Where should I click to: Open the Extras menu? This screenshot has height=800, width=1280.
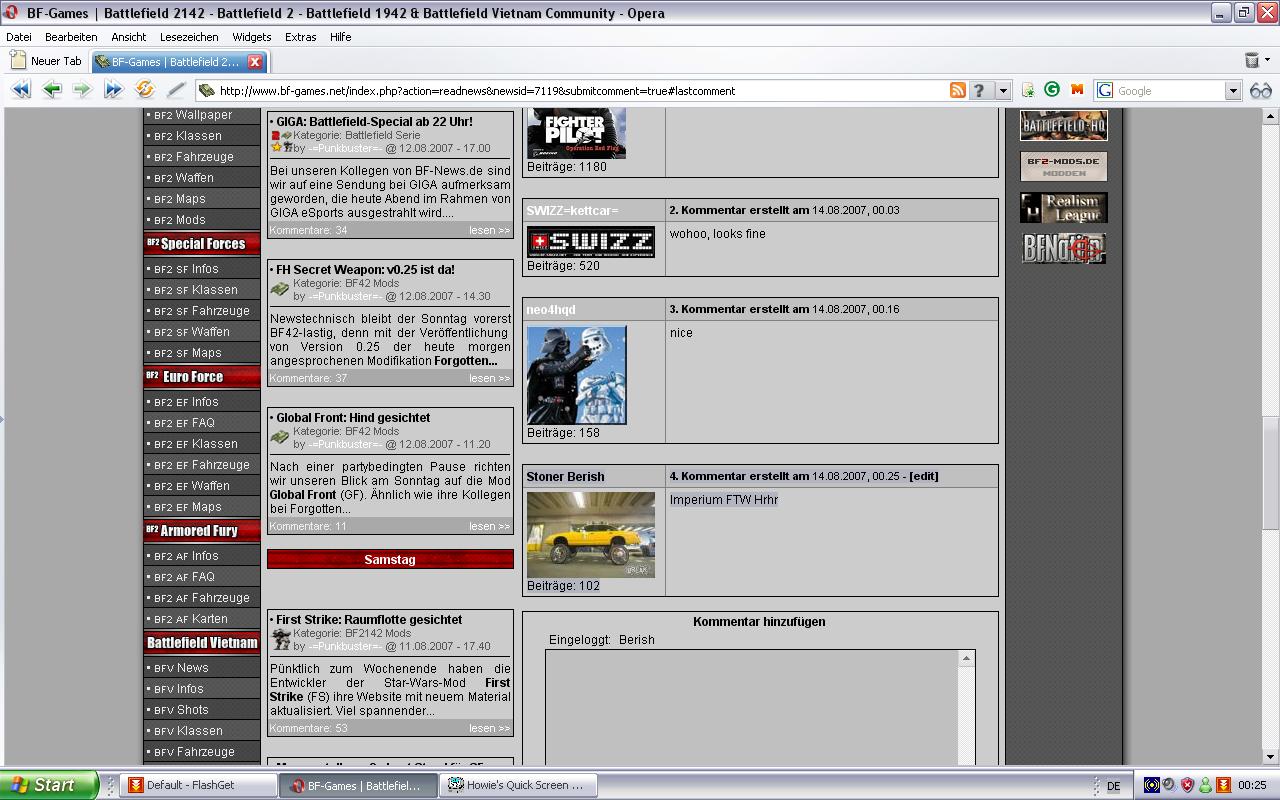click(x=300, y=37)
